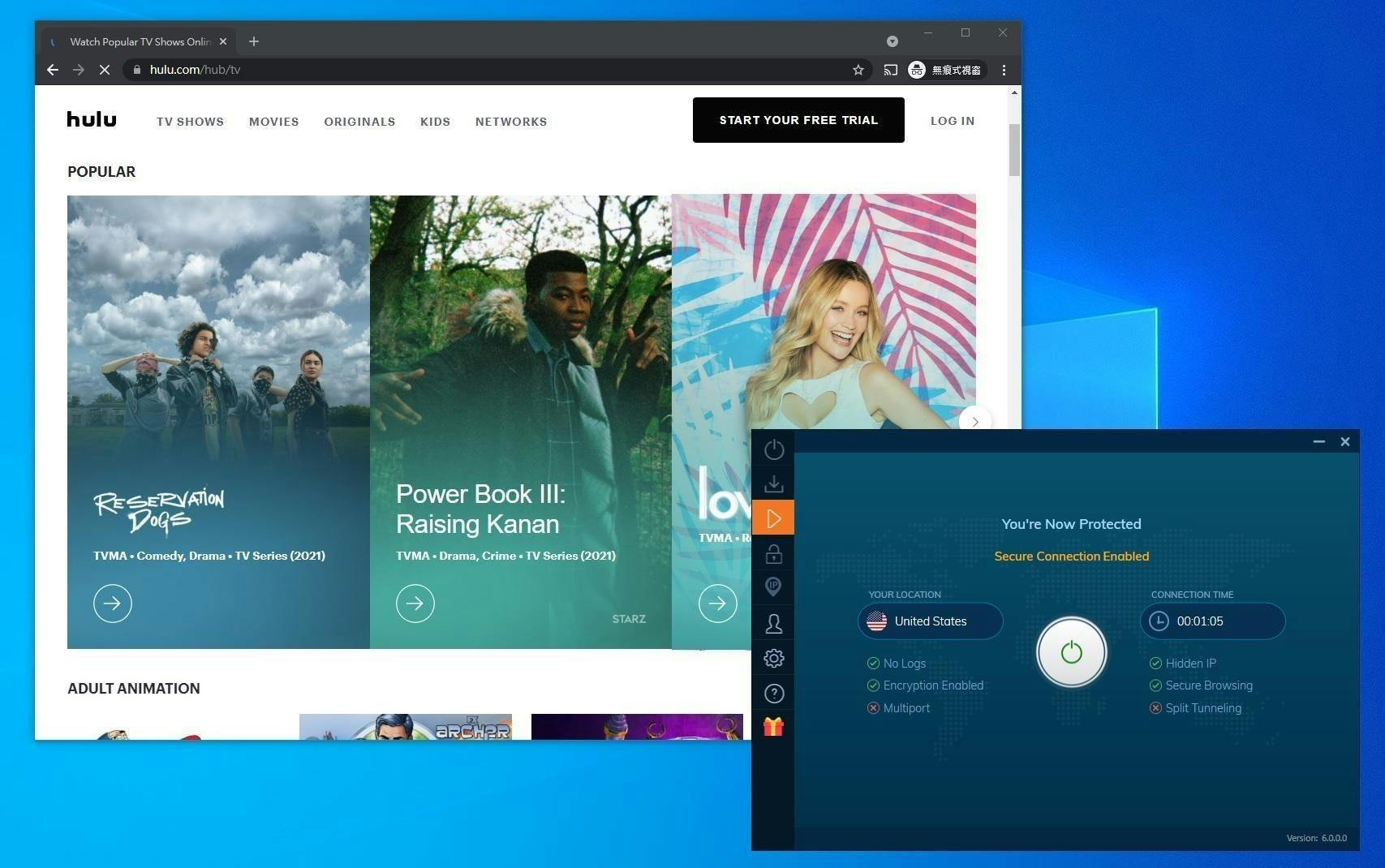
Task: Click START YOUR FREE TRIAL button
Action: [798, 120]
